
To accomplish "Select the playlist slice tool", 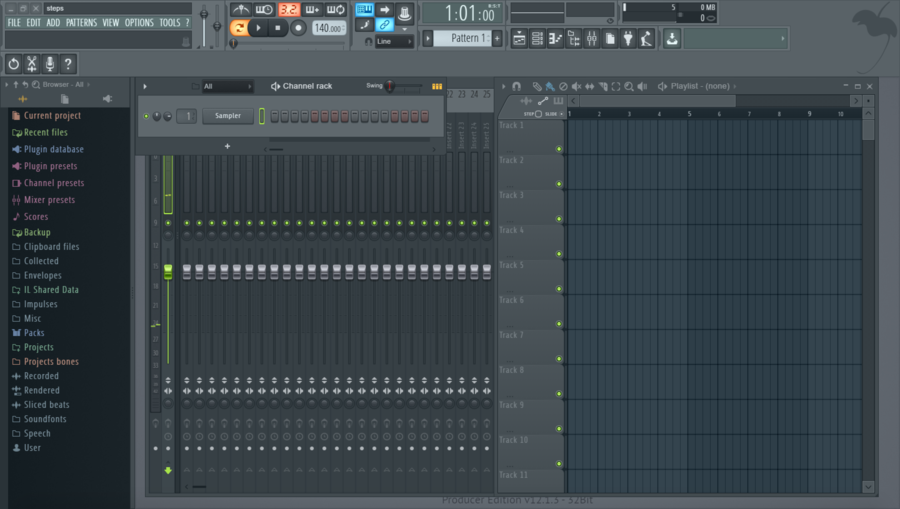I will coord(603,86).
